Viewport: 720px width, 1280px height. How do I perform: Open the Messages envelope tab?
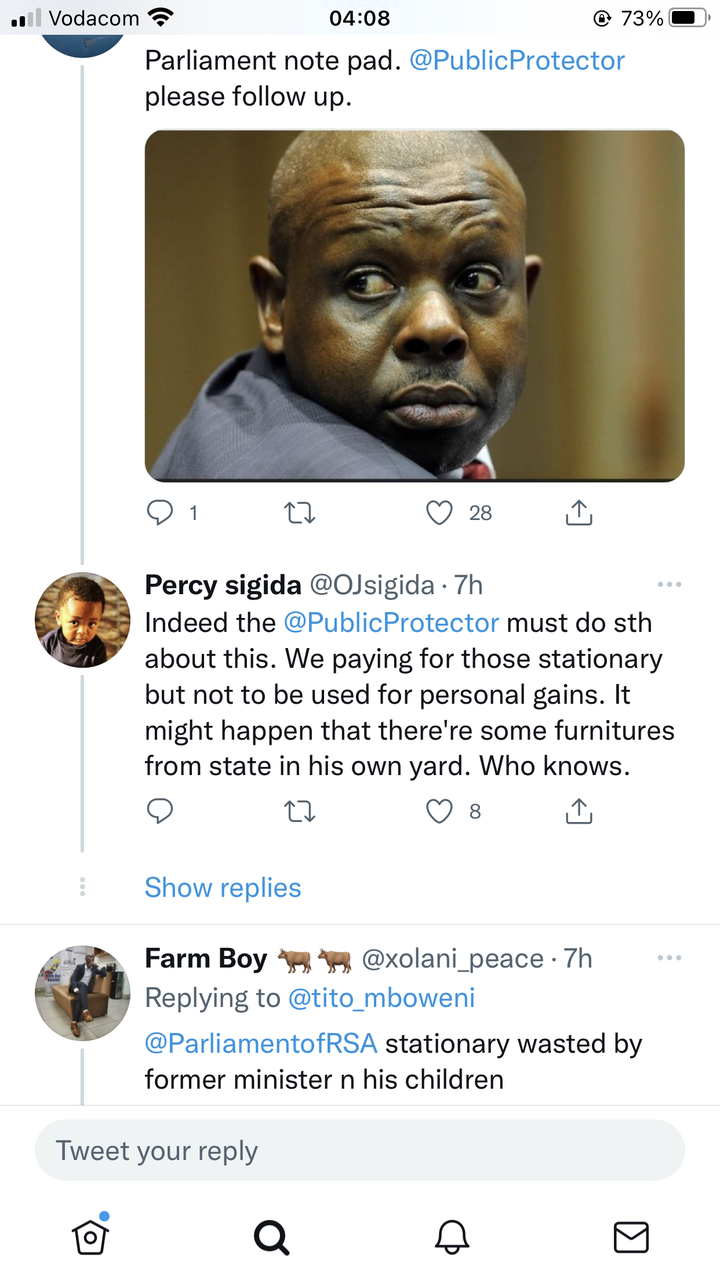point(630,1237)
